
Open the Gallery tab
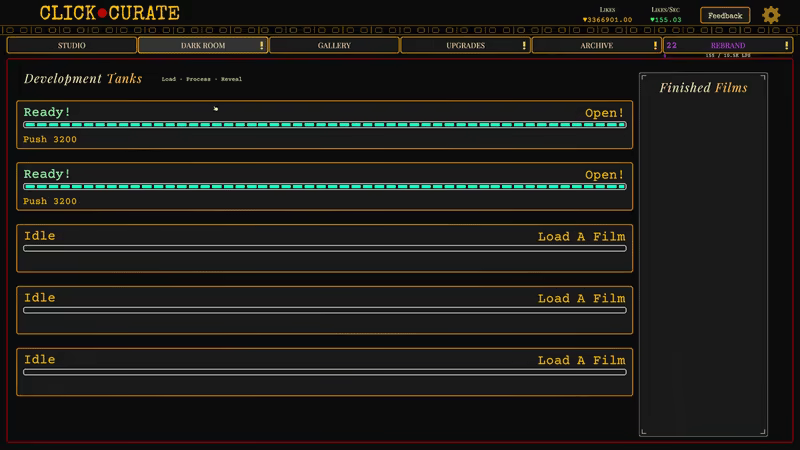click(334, 45)
